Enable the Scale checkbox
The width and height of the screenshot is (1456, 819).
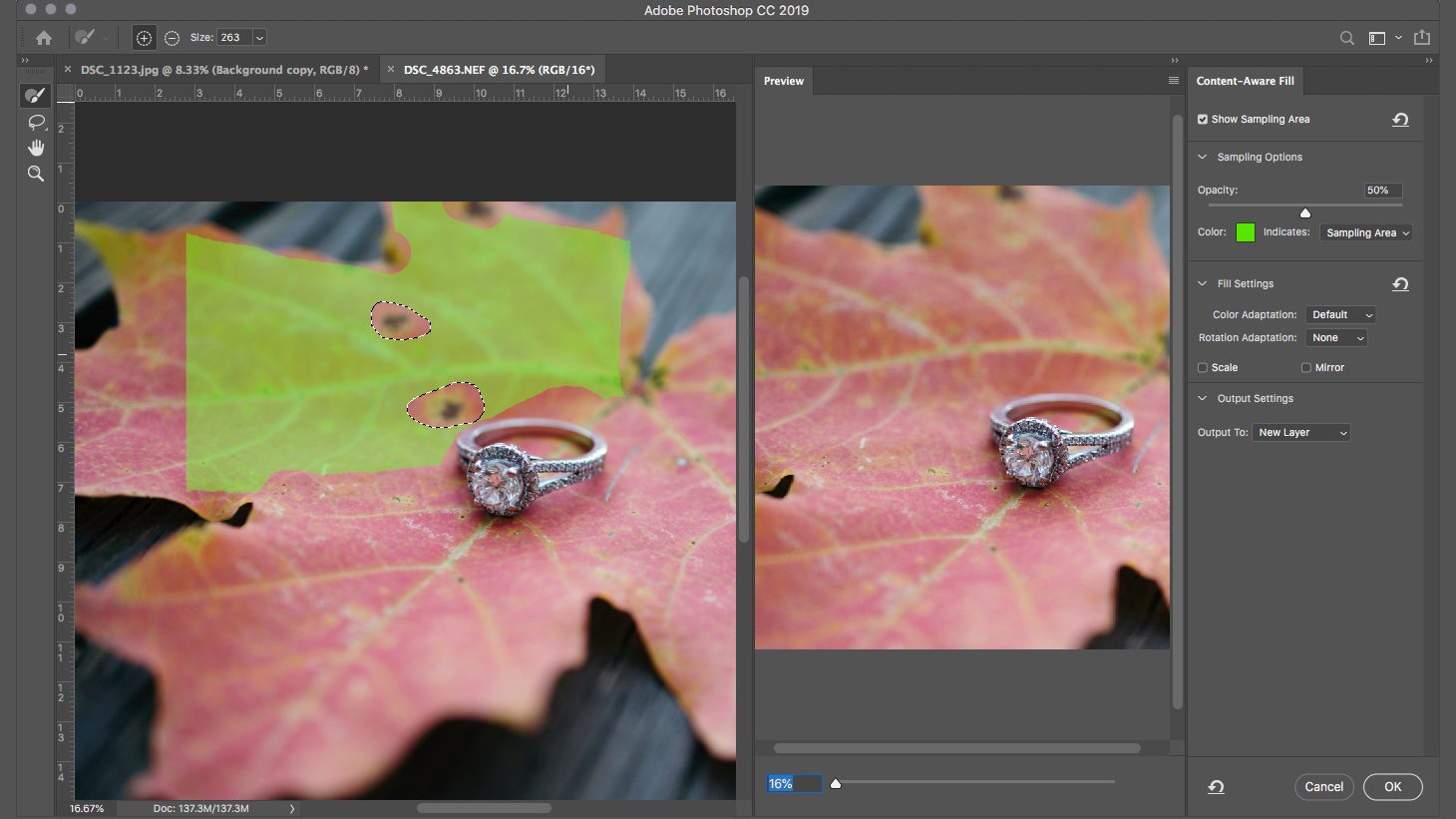(x=1203, y=368)
